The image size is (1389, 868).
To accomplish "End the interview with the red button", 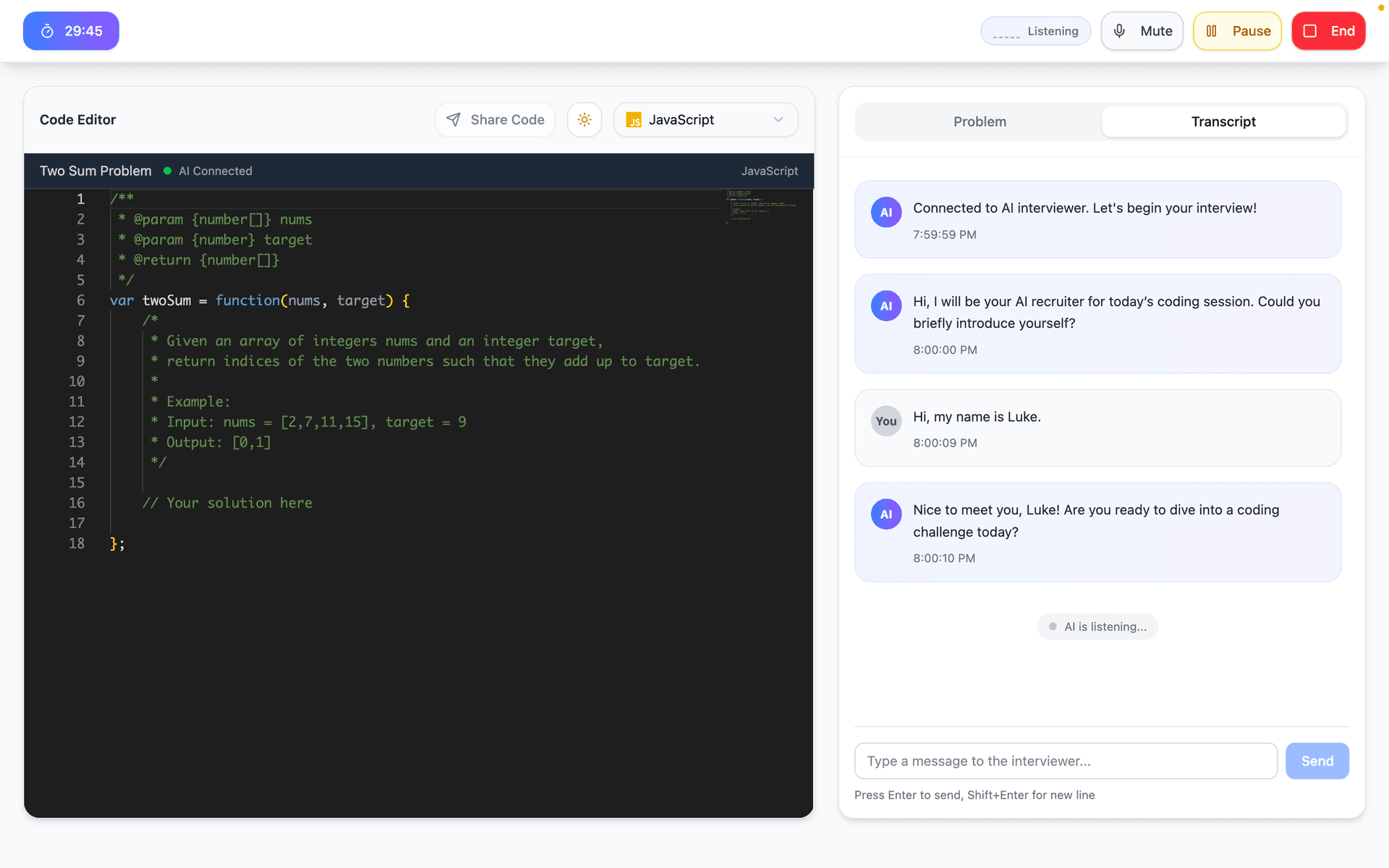I will pyautogui.click(x=1328, y=30).
